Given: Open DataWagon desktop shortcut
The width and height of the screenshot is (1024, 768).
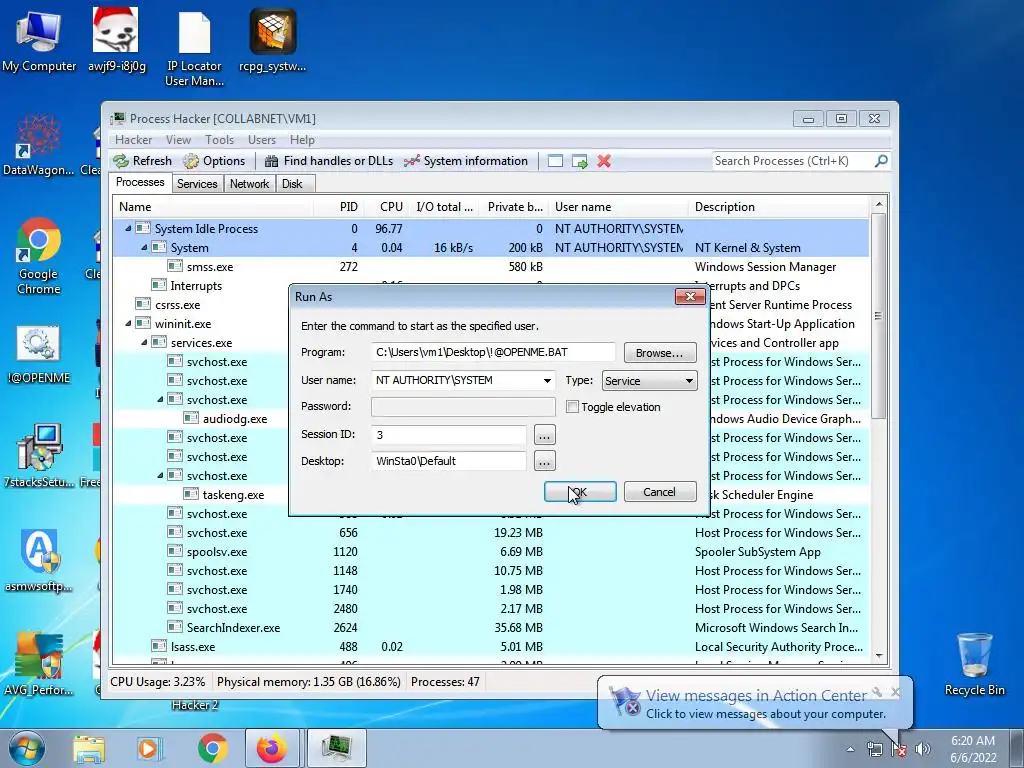Looking at the screenshot, I should coord(39,145).
